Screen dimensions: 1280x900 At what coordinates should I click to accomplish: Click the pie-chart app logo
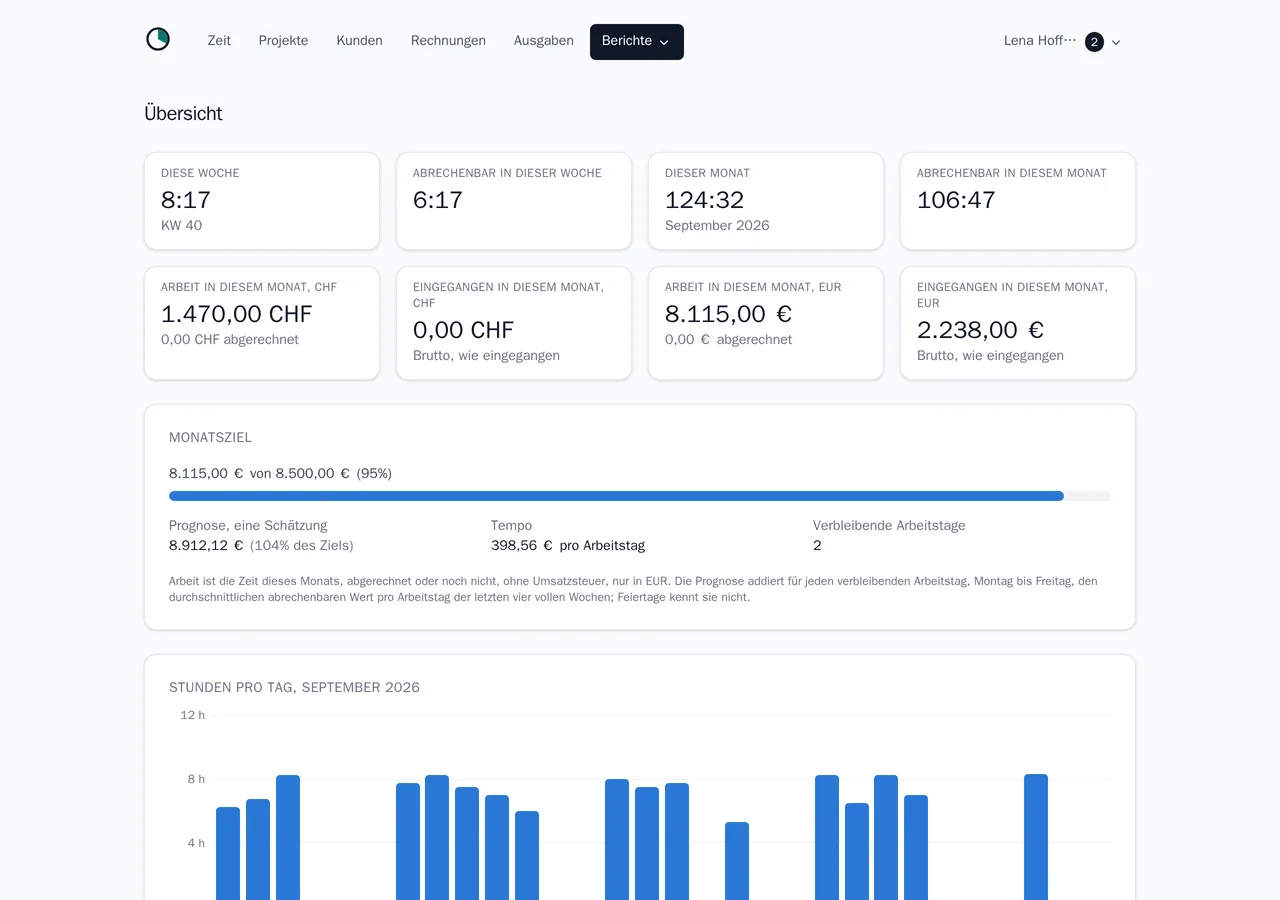(158, 40)
